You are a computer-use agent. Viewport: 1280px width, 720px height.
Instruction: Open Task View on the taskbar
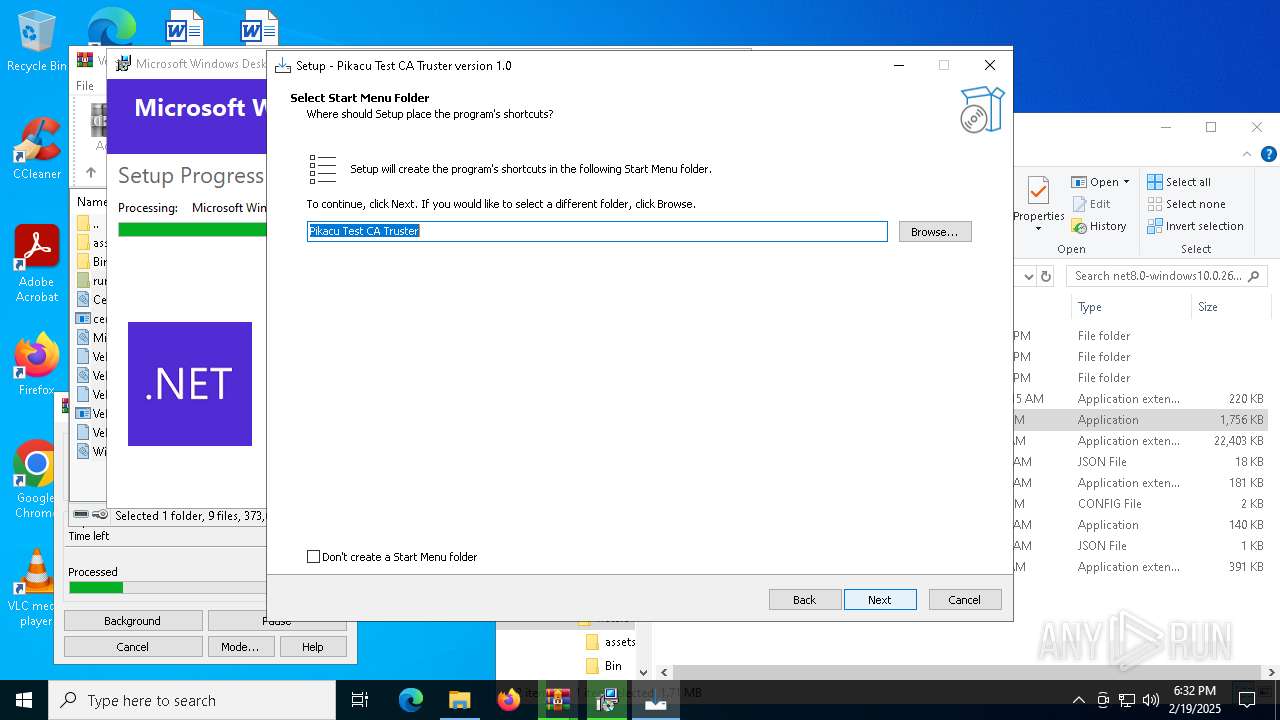[360, 700]
